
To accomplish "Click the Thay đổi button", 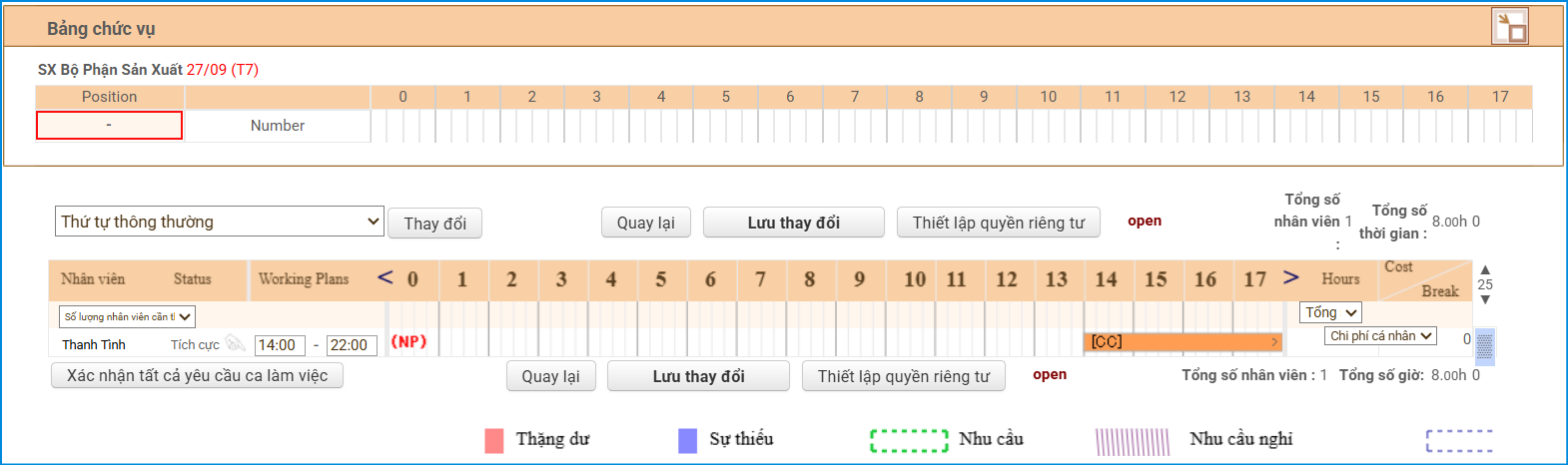I will (x=434, y=224).
